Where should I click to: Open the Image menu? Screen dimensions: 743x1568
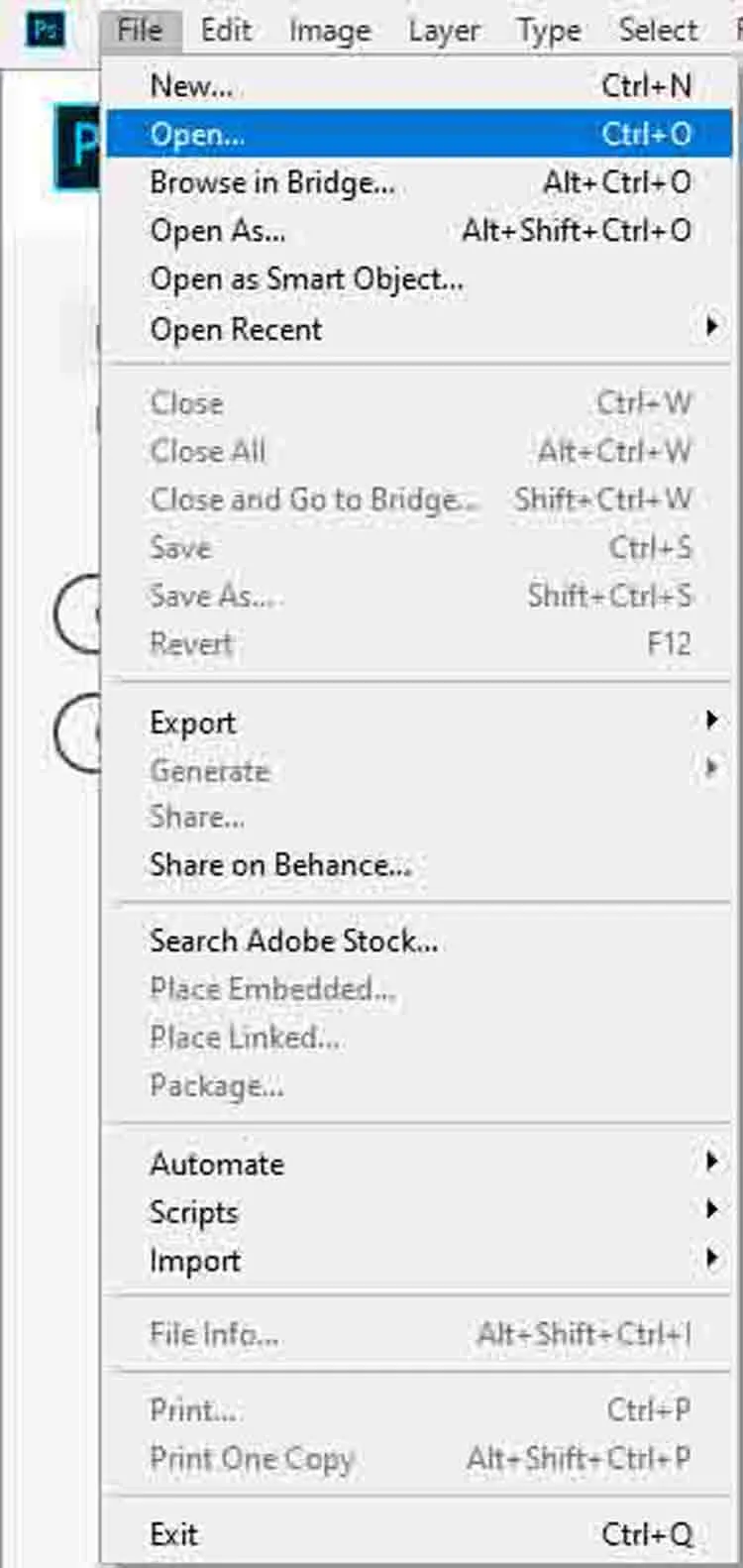point(329,29)
